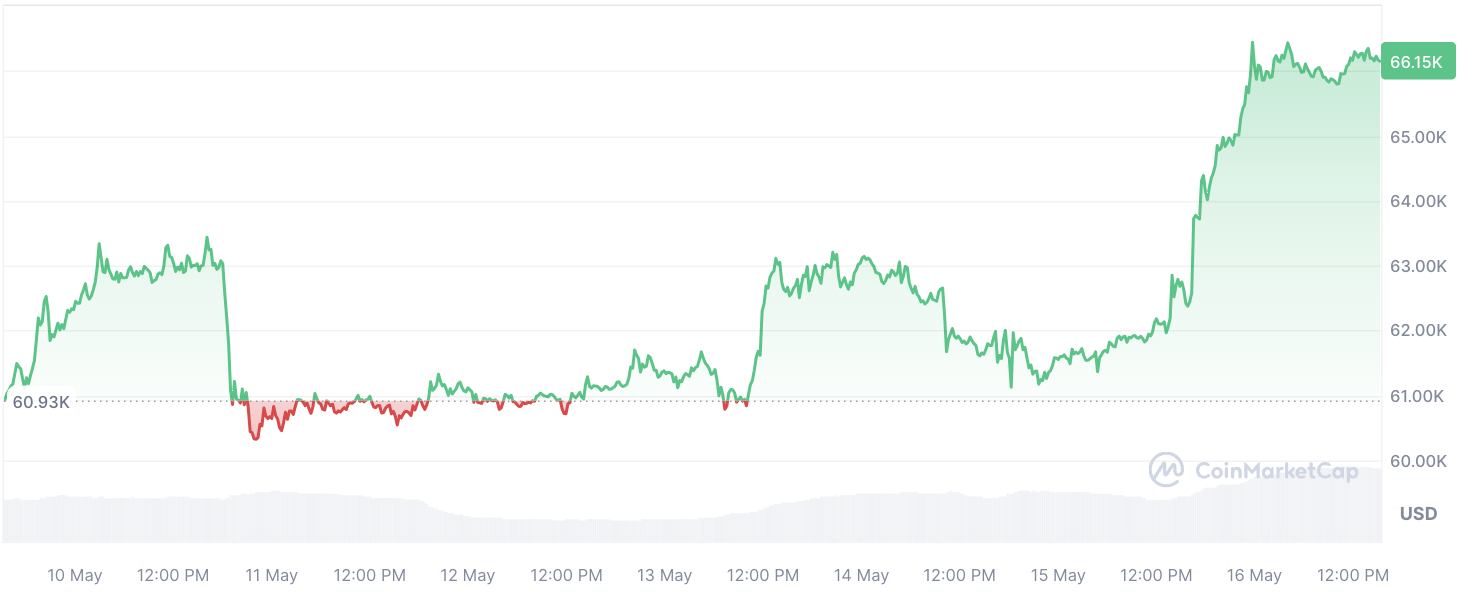Click the 61.00K y-axis label

1418,396
